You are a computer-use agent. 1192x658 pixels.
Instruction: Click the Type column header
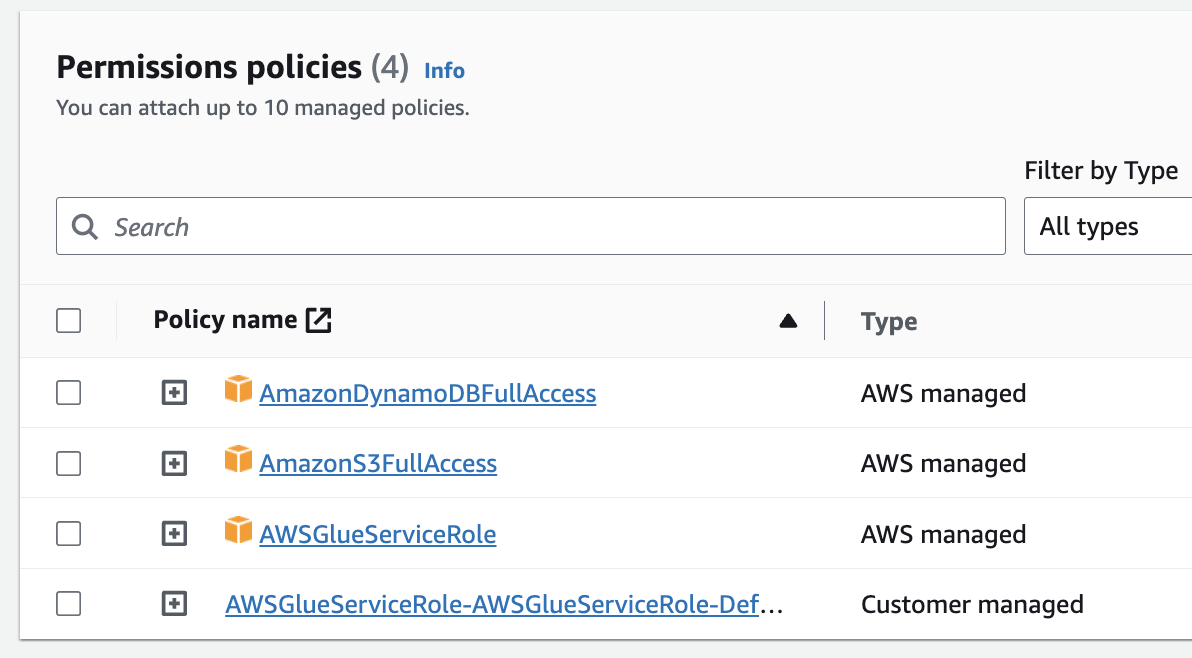[889, 320]
